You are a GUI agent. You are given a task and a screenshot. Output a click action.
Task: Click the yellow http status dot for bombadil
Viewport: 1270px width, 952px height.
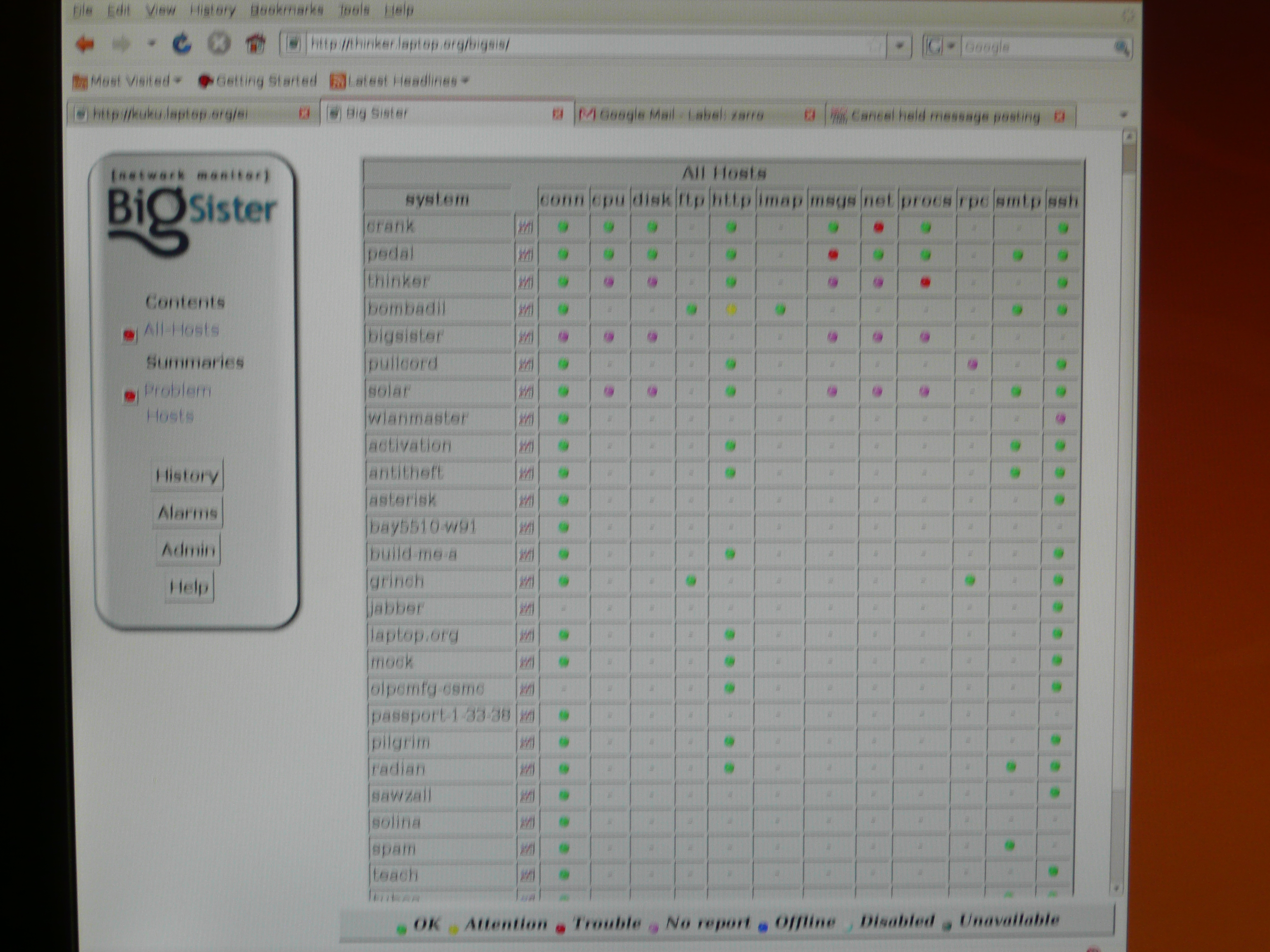(x=731, y=310)
